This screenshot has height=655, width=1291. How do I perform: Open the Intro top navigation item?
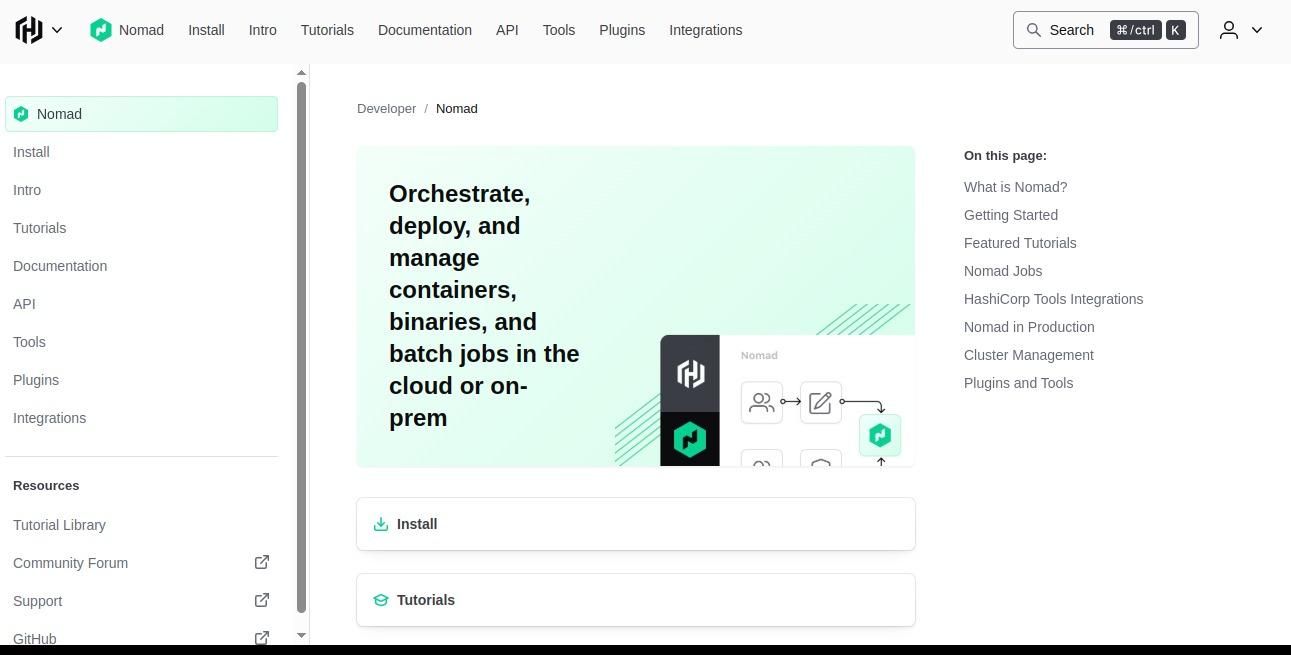[x=262, y=30]
